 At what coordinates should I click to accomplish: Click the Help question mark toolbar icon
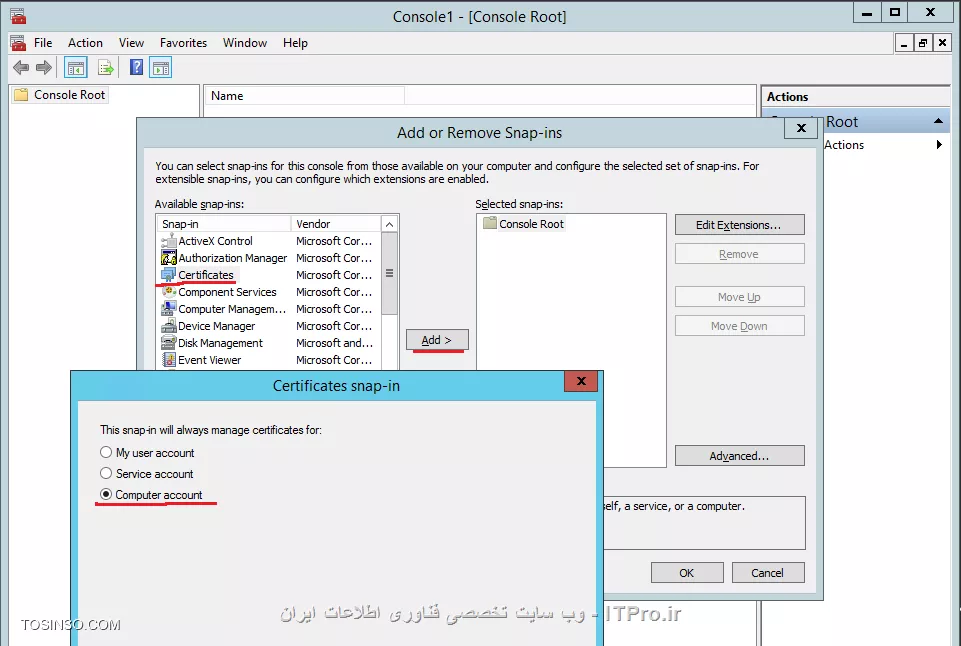click(x=136, y=67)
